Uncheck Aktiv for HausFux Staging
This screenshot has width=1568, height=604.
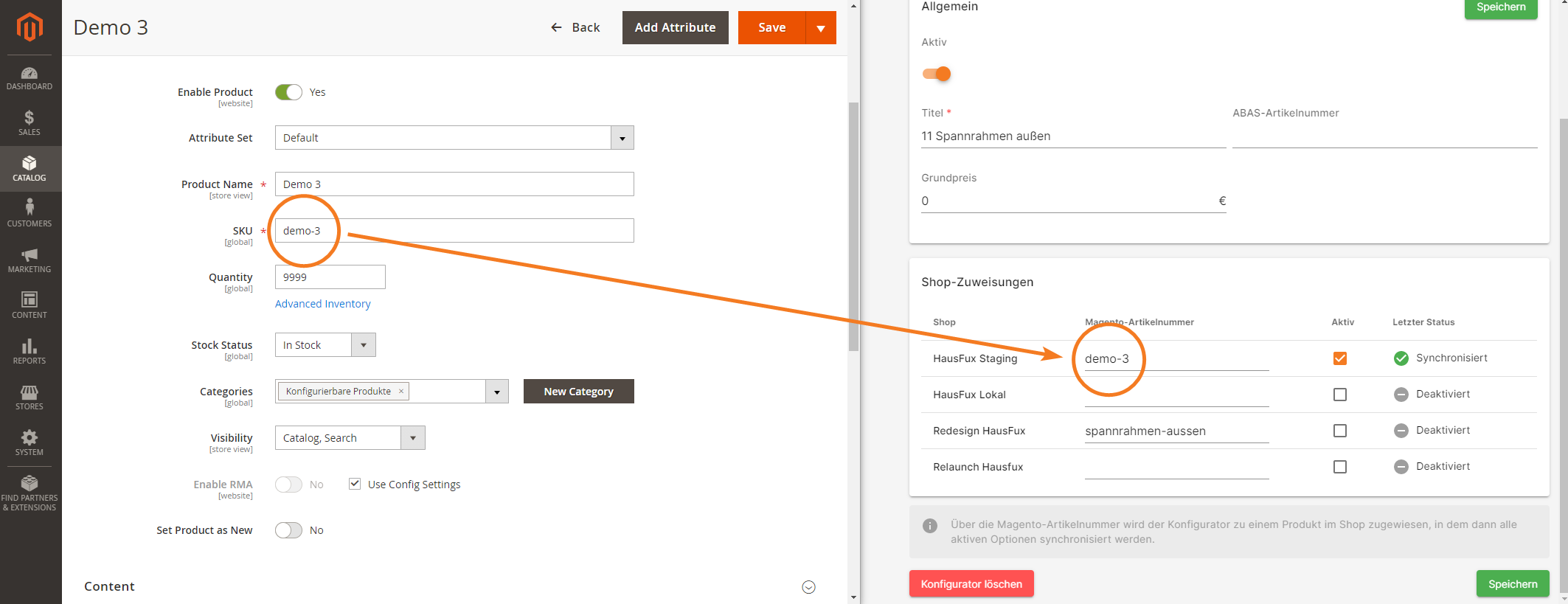(1340, 358)
